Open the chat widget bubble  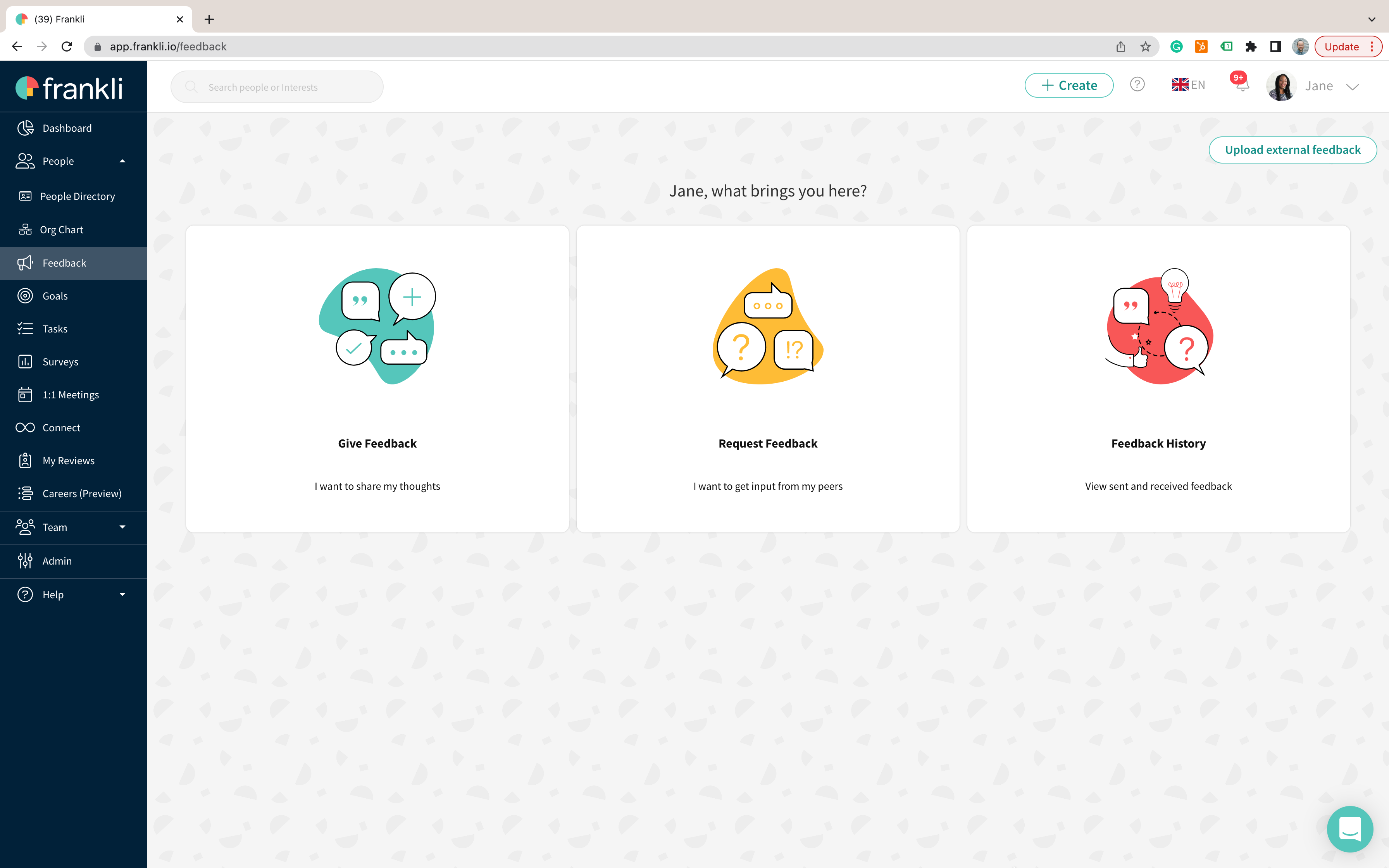click(x=1350, y=829)
